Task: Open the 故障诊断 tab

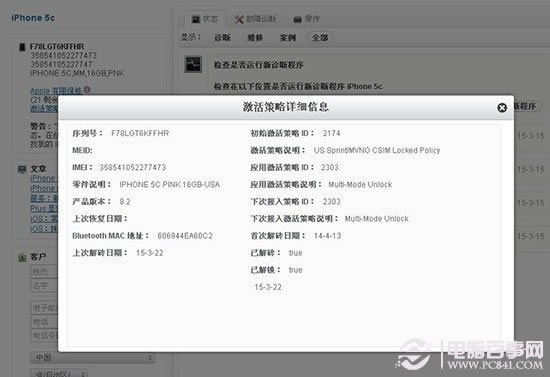Action: pos(255,19)
